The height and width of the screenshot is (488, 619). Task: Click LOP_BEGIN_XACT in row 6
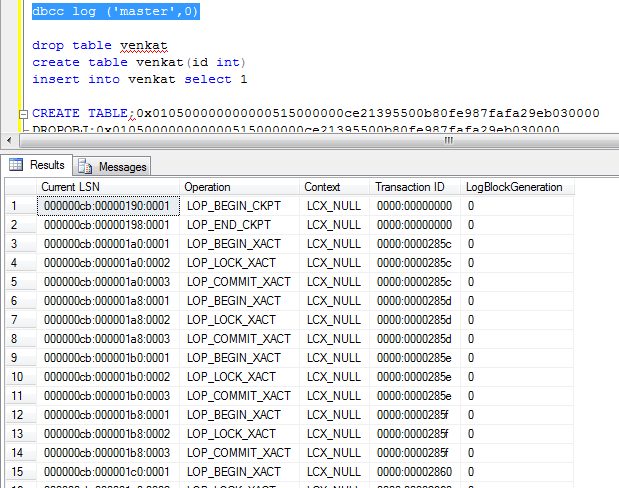[x=240, y=301]
